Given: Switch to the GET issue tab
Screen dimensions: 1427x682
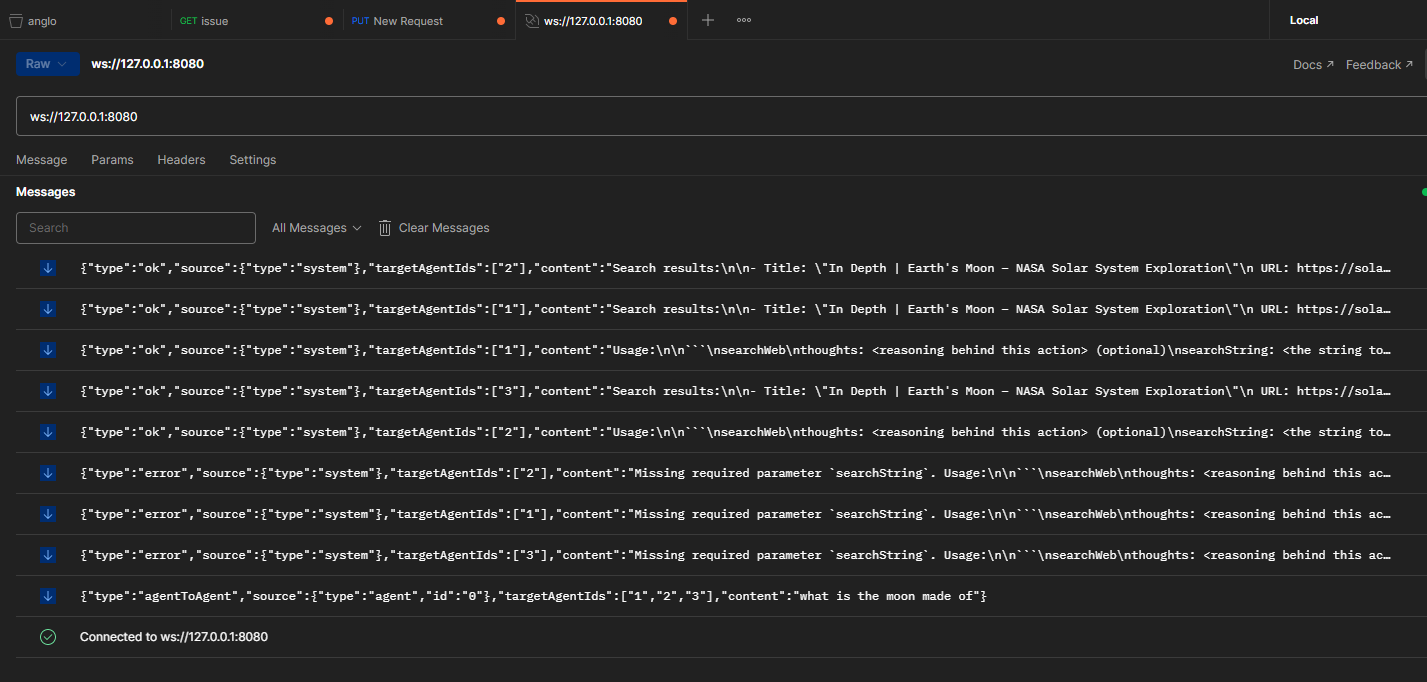Looking at the screenshot, I should [x=257, y=20].
